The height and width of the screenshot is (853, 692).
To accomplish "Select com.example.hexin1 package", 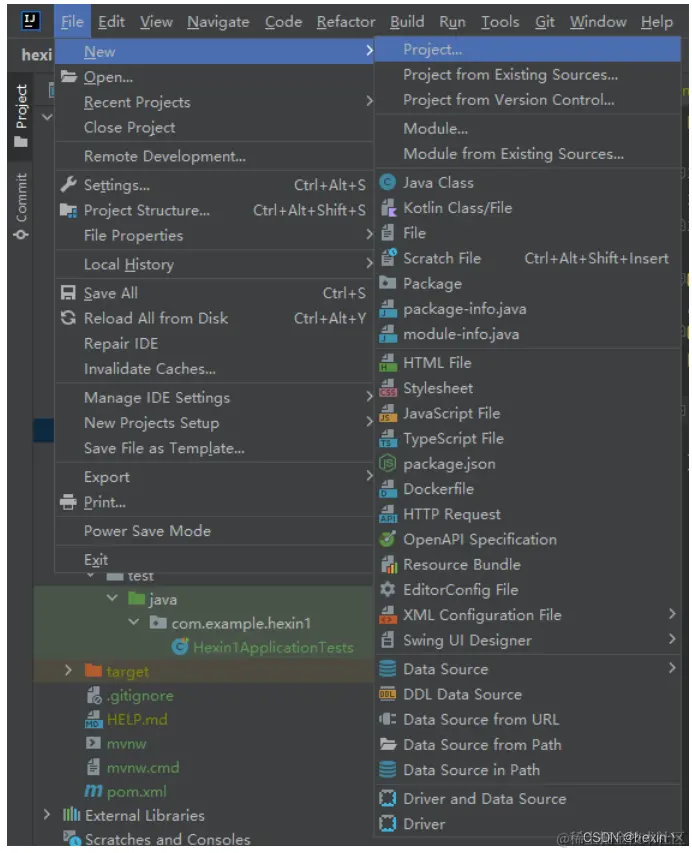I will [241, 623].
